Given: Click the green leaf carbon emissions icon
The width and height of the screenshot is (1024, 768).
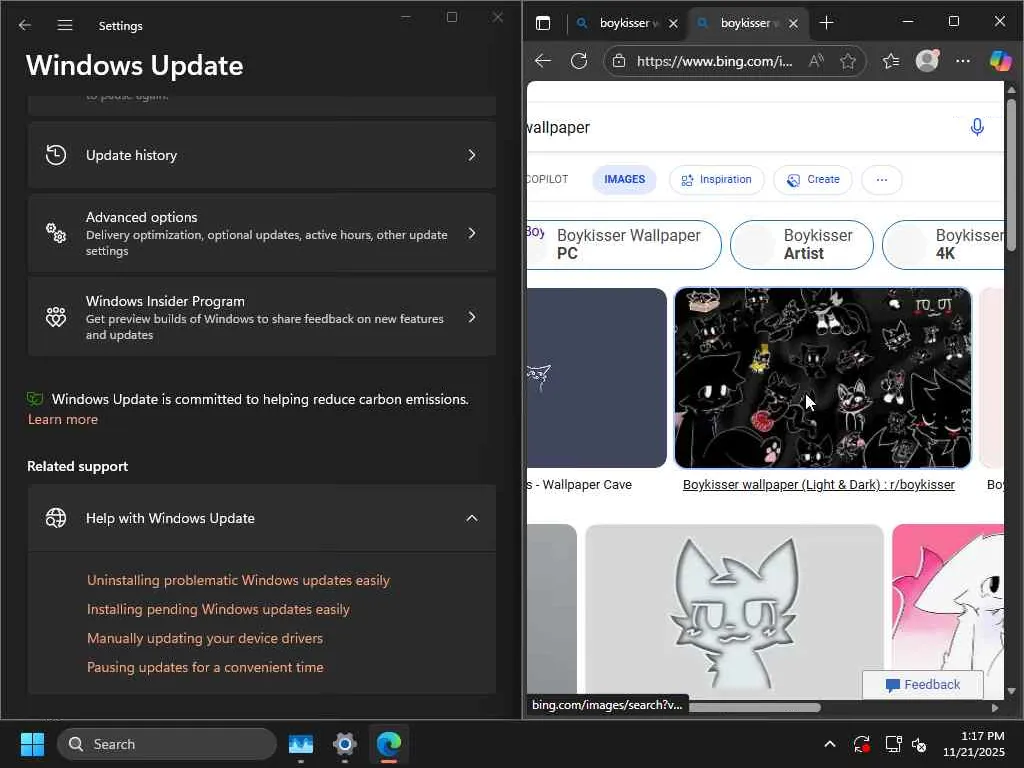Looking at the screenshot, I should click(35, 398).
